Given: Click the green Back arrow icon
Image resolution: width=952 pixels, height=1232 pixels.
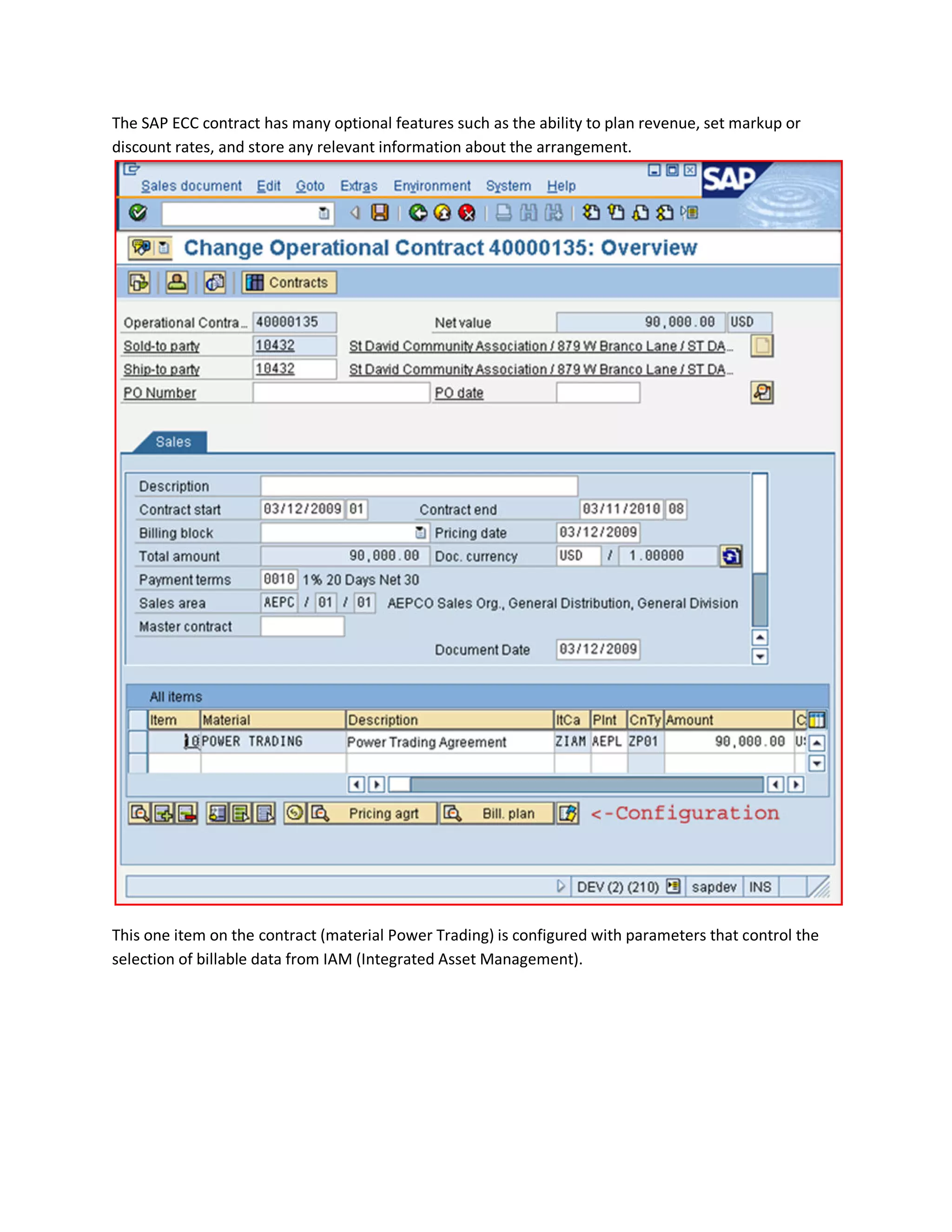Looking at the screenshot, I should [418, 212].
